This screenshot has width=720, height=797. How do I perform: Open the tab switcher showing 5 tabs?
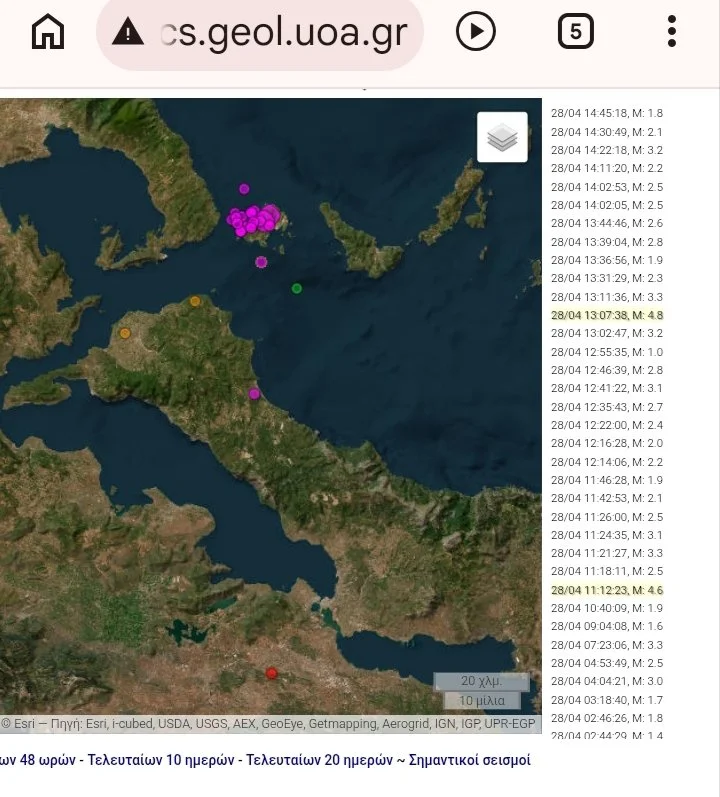point(576,32)
